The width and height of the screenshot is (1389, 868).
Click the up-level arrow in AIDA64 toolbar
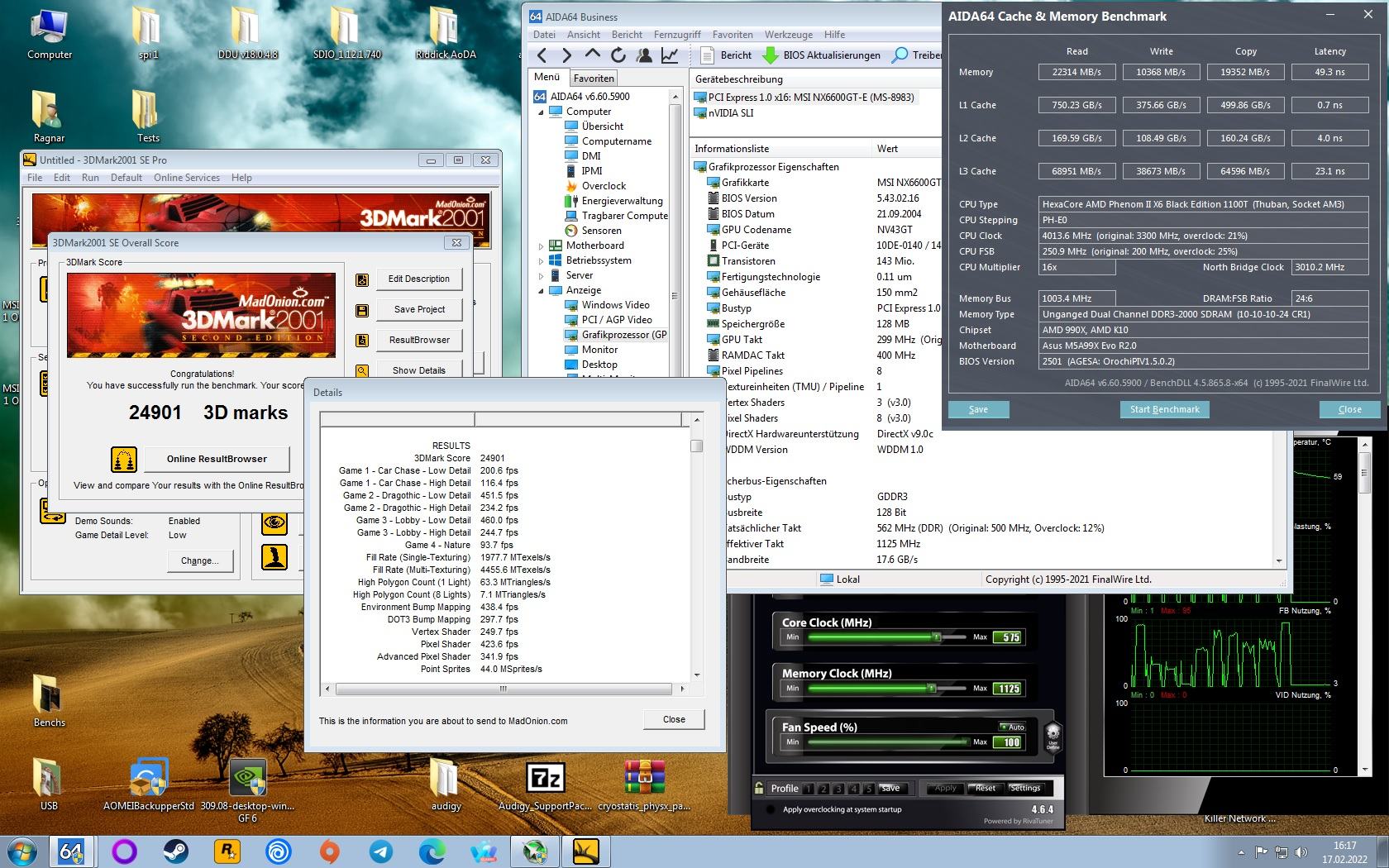pos(593,55)
